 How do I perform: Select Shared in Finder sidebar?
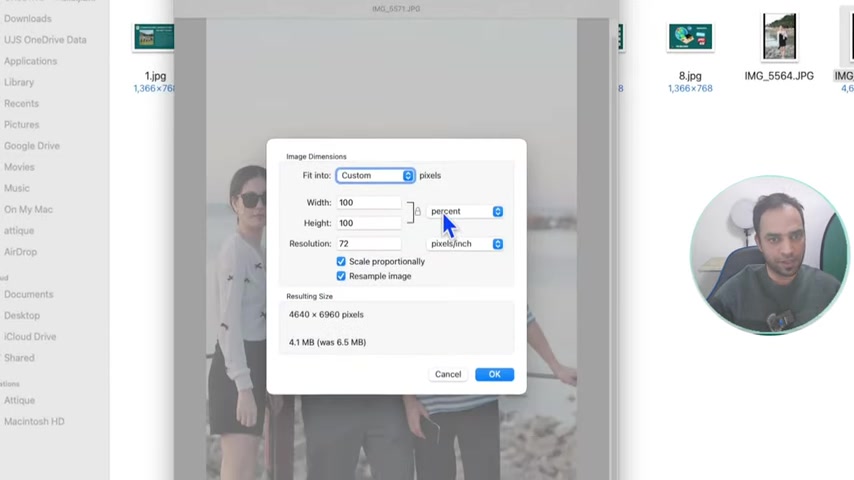point(19,359)
